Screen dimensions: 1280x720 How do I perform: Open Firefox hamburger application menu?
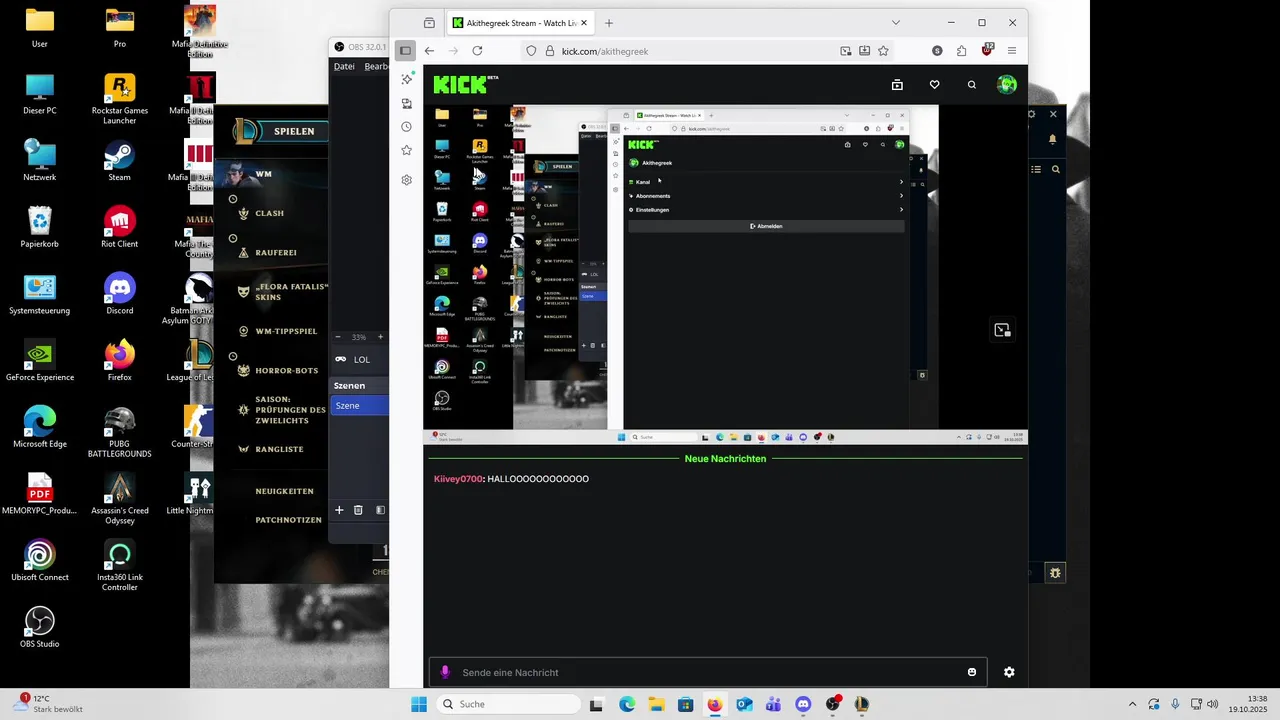coord(1012,51)
